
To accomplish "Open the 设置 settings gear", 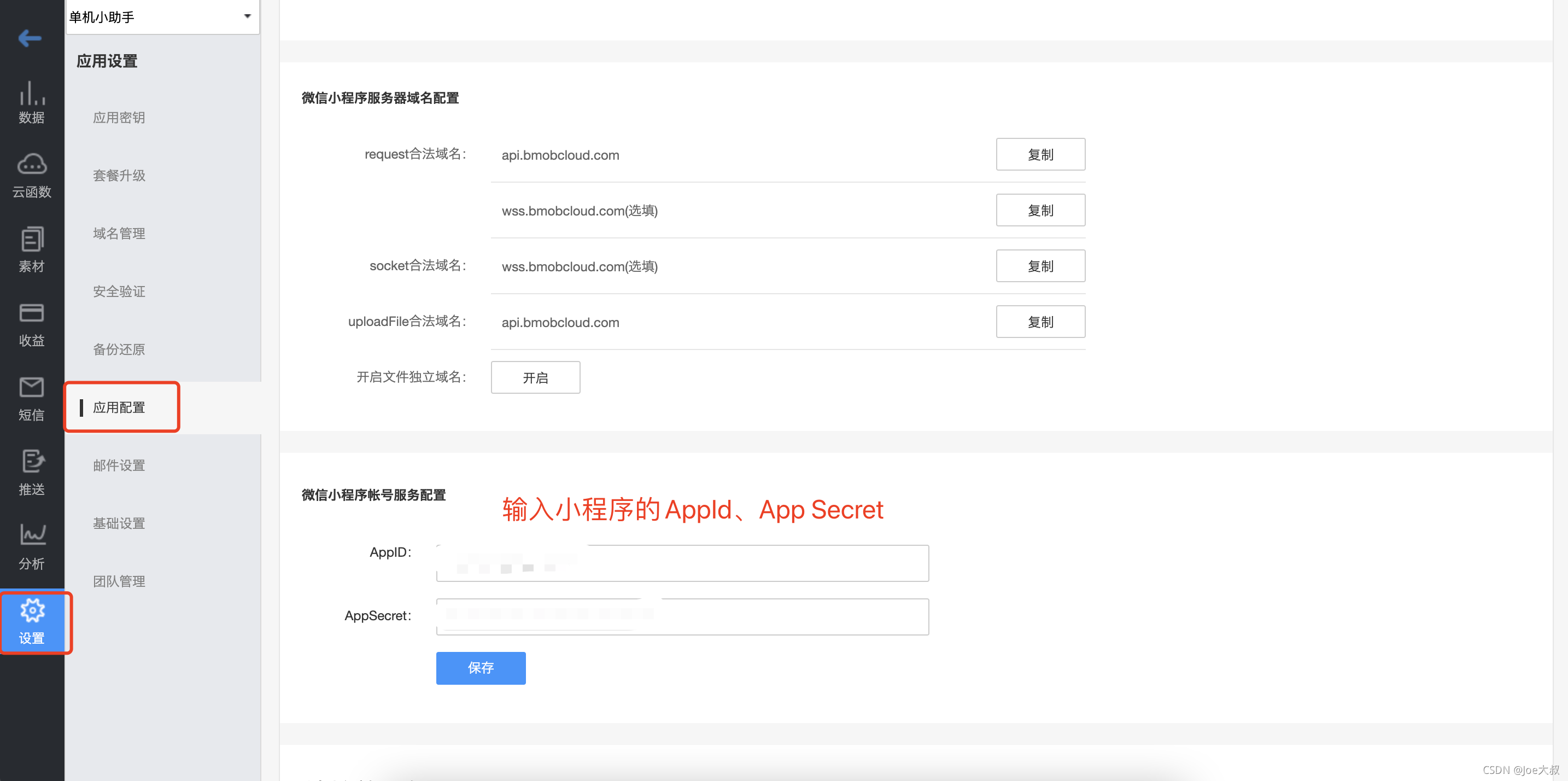I will point(32,622).
